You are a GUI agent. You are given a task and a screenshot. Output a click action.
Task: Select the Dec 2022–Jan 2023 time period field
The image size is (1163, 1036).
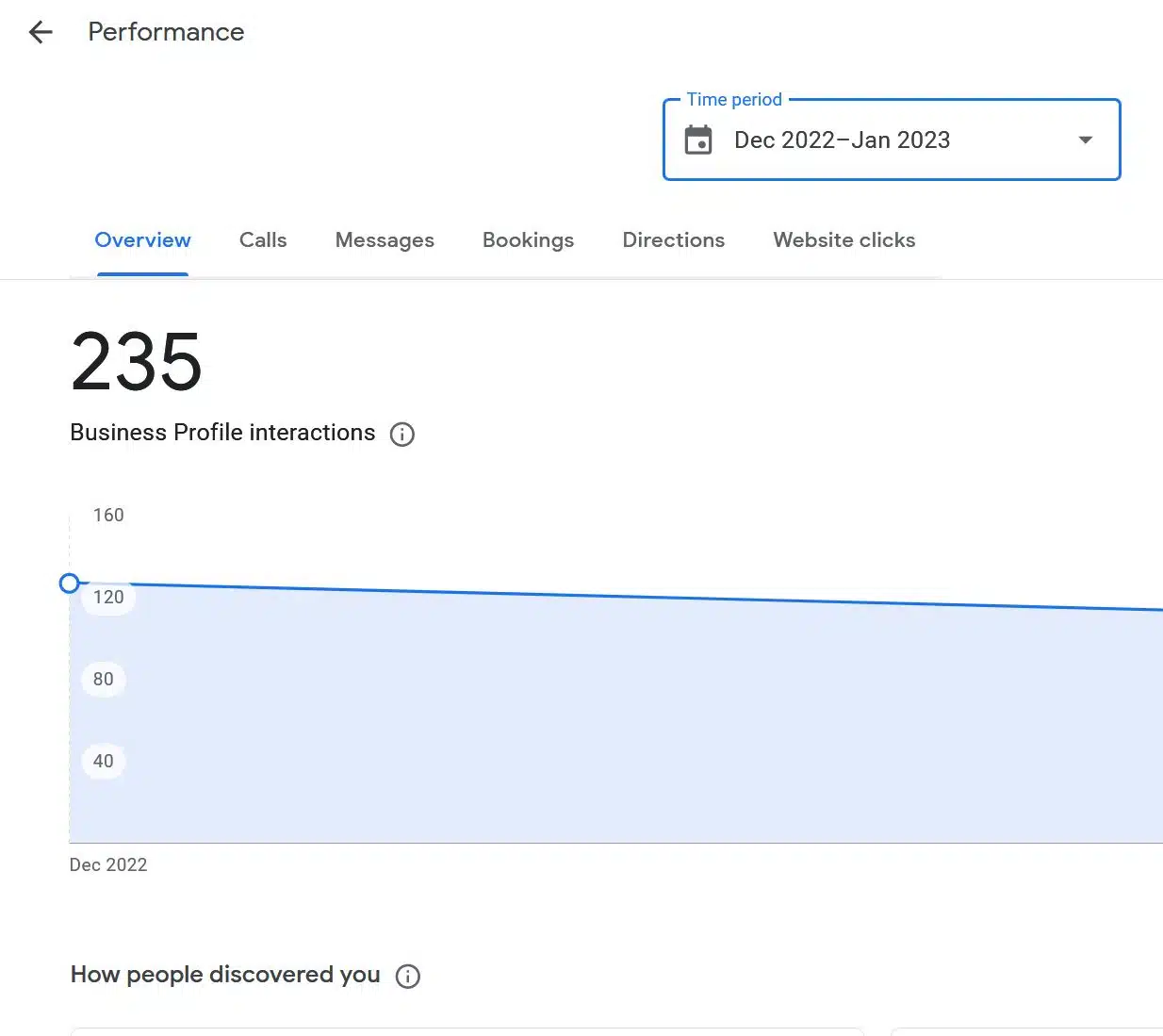[x=892, y=140]
